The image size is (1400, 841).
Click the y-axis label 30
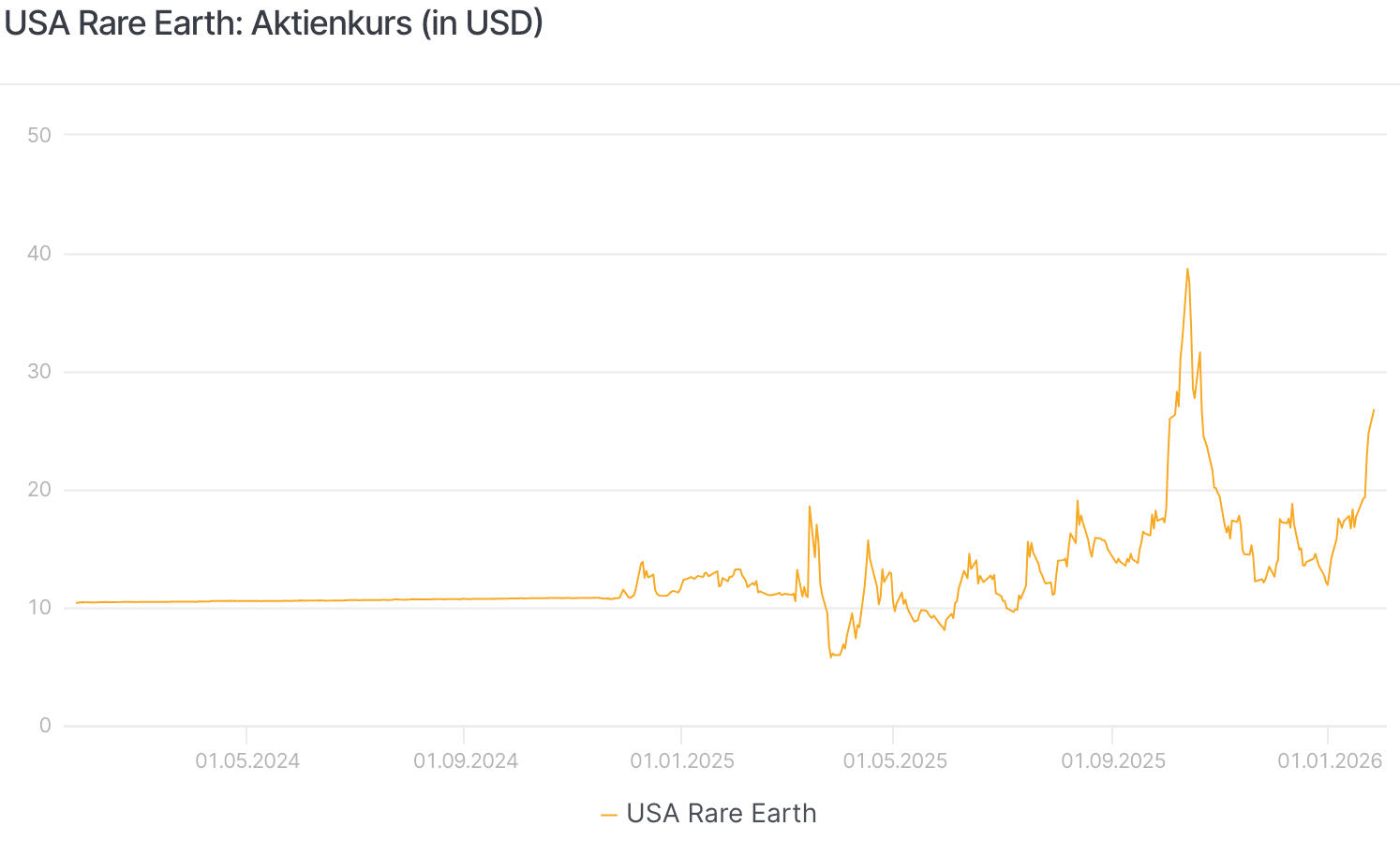39,372
